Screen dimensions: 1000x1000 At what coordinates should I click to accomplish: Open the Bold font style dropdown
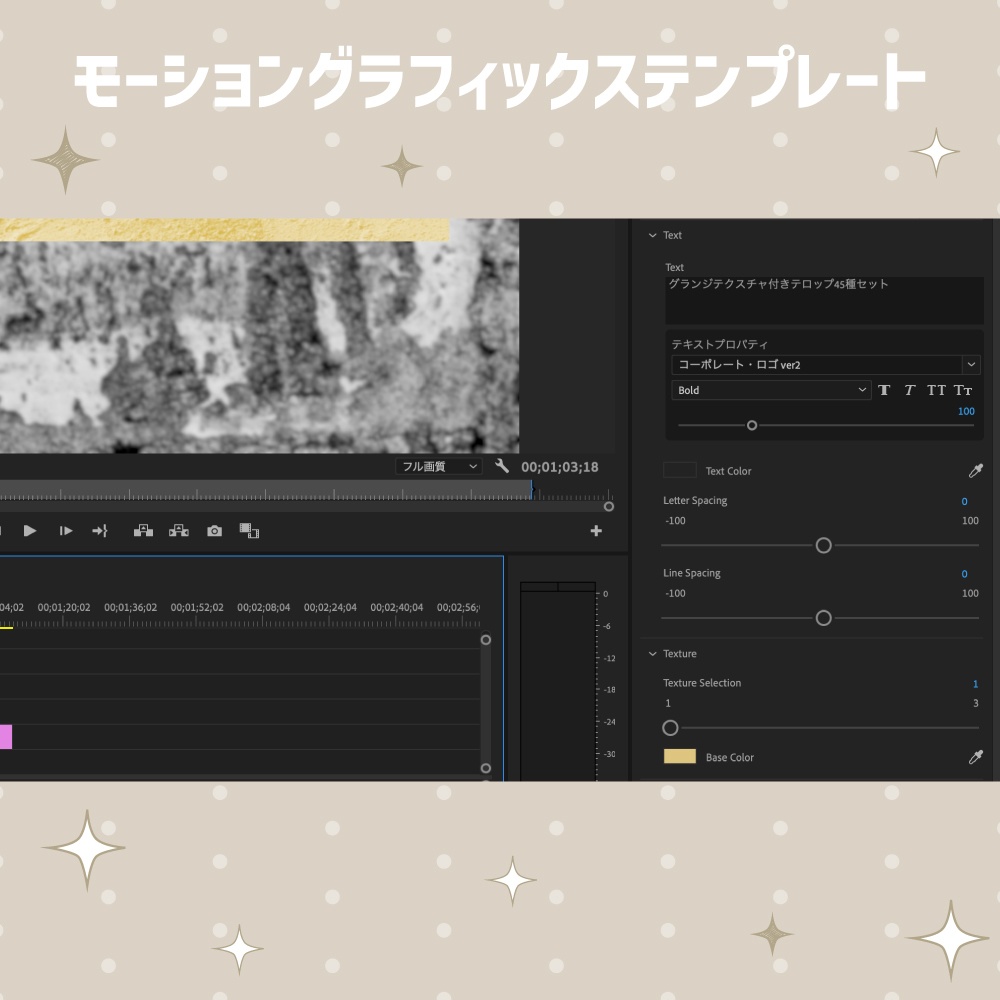click(770, 390)
